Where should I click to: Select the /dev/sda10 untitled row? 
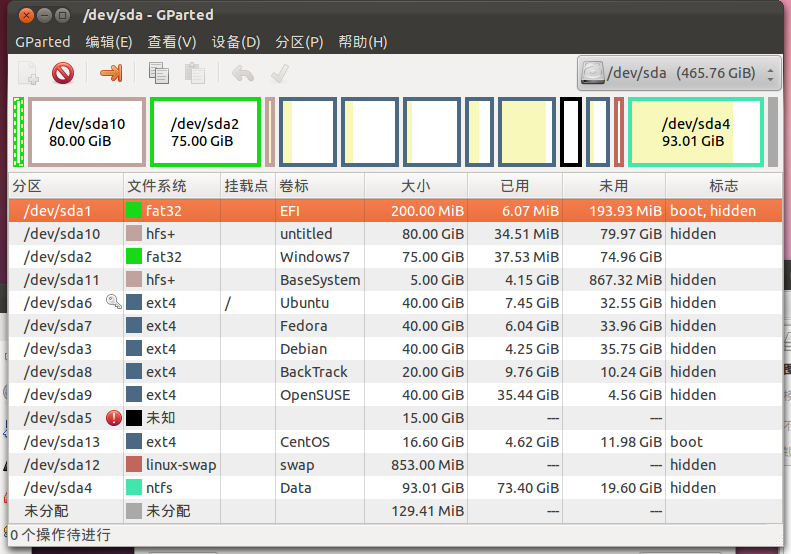tap(396, 234)
